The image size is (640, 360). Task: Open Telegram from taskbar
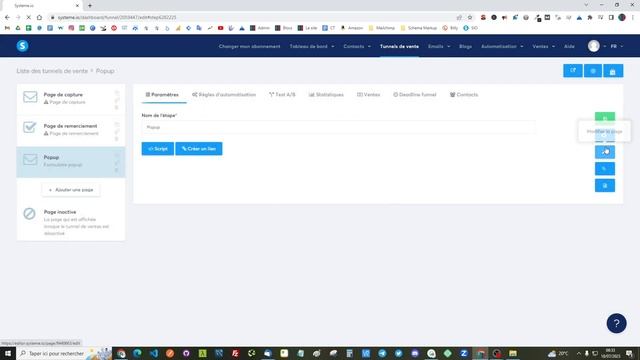pyautogui.click(x=382, y=353)
